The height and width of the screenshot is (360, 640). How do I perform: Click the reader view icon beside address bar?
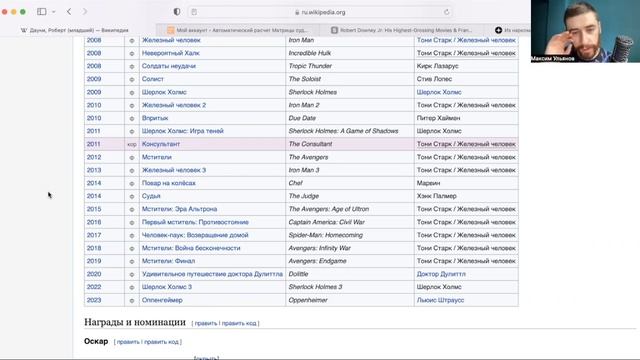[x=194, y=12]
